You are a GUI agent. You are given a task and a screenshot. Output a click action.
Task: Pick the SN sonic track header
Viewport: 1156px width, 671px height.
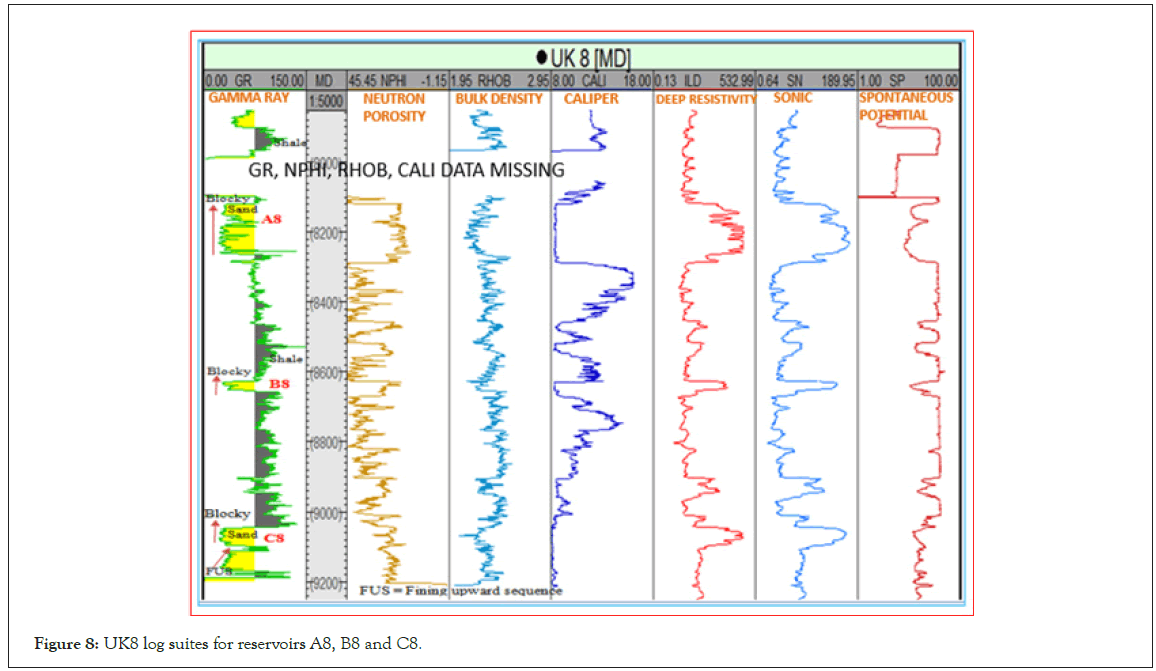806,80
